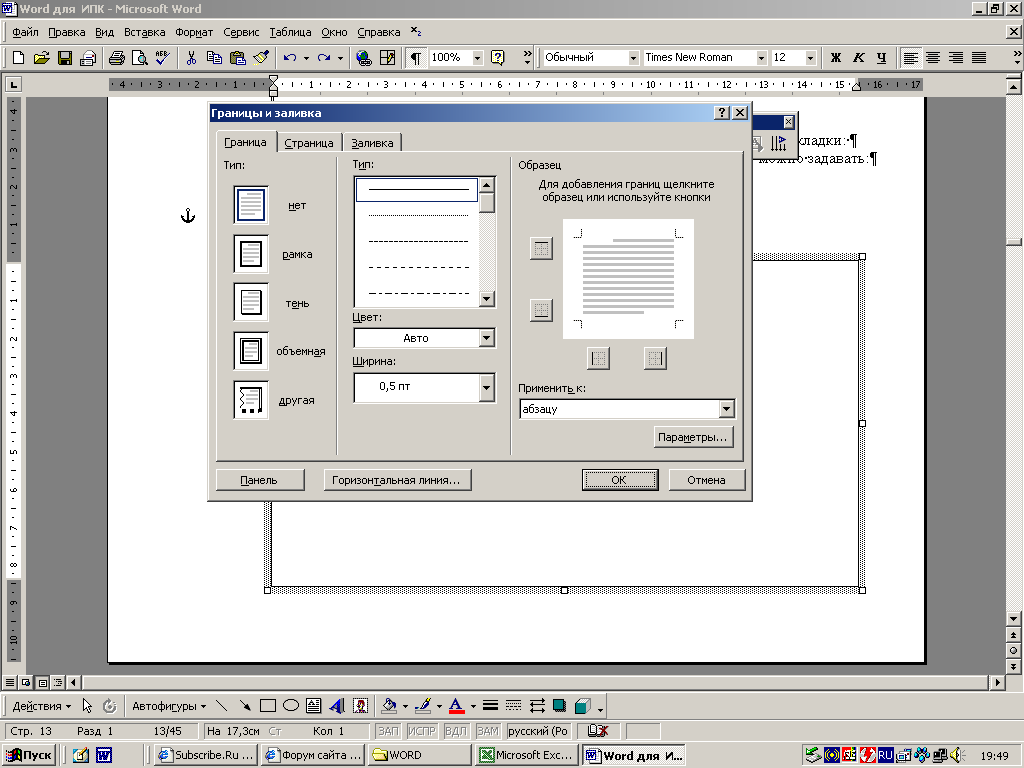
Task: Toggle top border in sample preview
Action: pos(541,248)
